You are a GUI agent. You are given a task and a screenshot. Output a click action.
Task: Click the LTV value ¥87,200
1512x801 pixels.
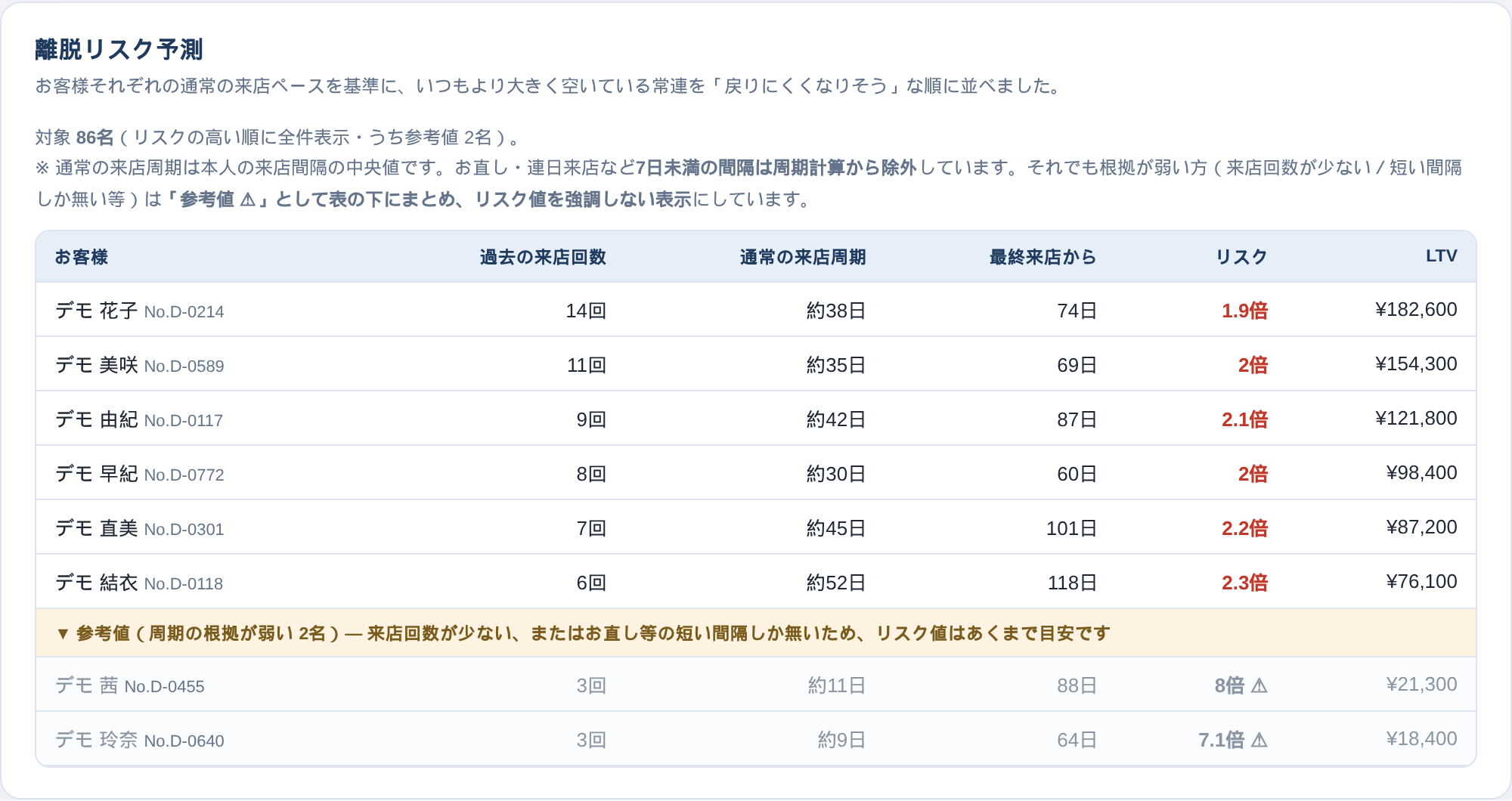click(x=1421, y=527)
